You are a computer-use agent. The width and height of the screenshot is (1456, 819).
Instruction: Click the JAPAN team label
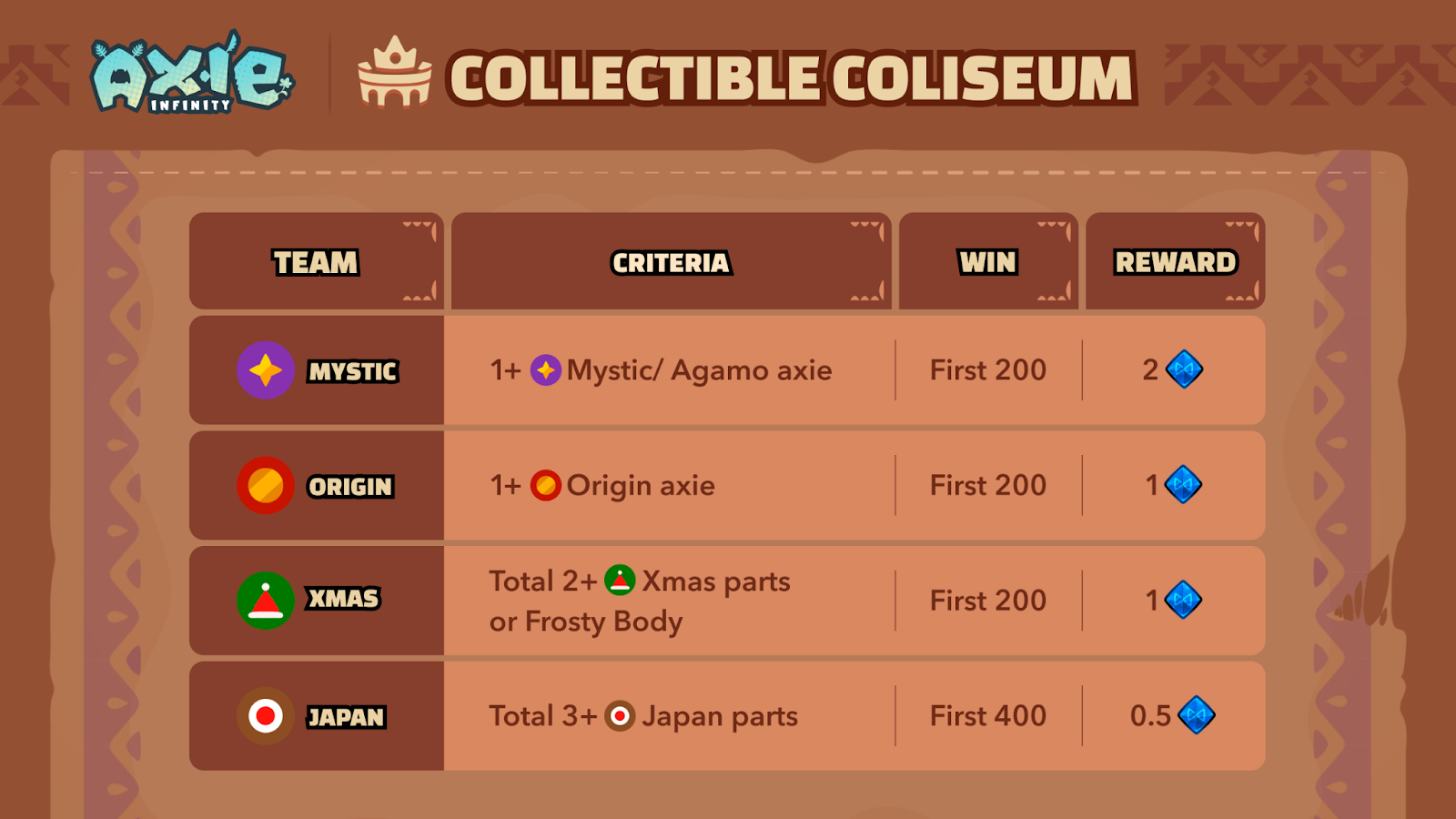[346, 717]
